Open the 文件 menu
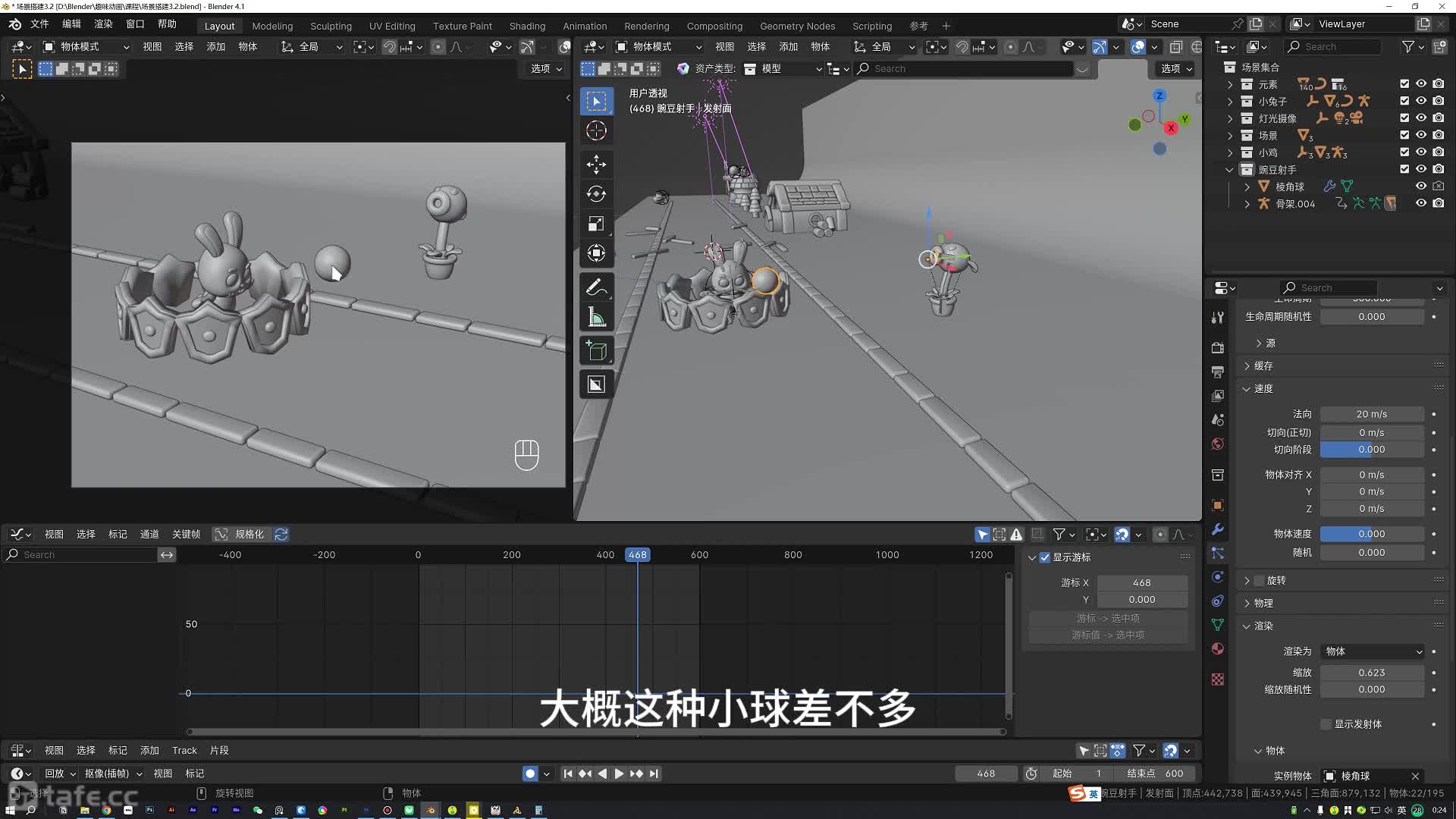This screenshot has width=1456, height=819. (39, 24)
